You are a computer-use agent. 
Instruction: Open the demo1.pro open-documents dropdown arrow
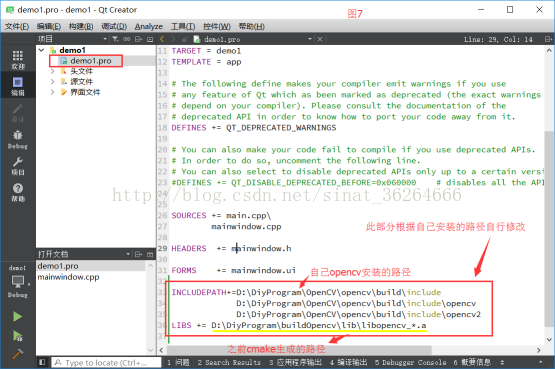[x=310, y=39]
